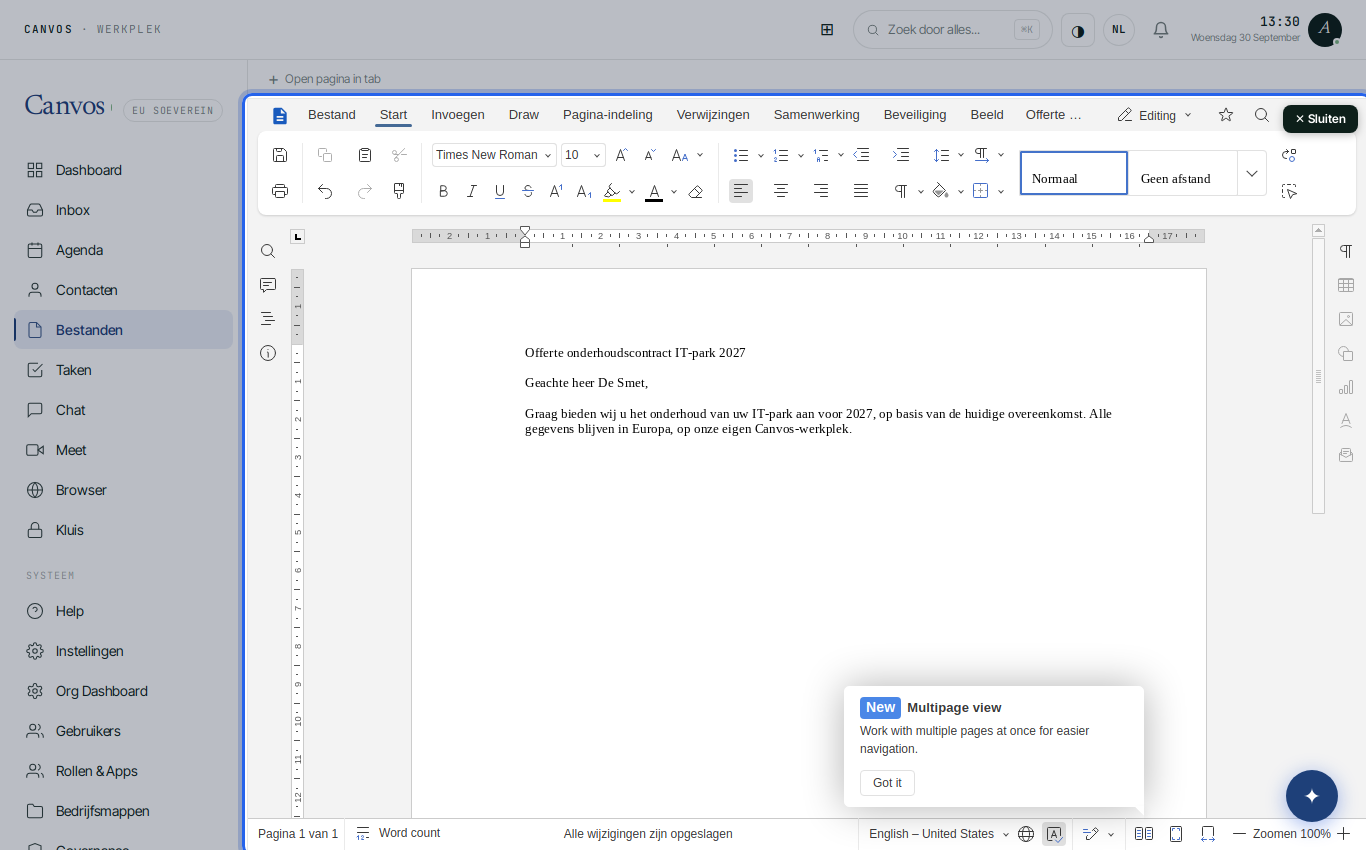Print the document using the printer icon

[x=280, y=191]
